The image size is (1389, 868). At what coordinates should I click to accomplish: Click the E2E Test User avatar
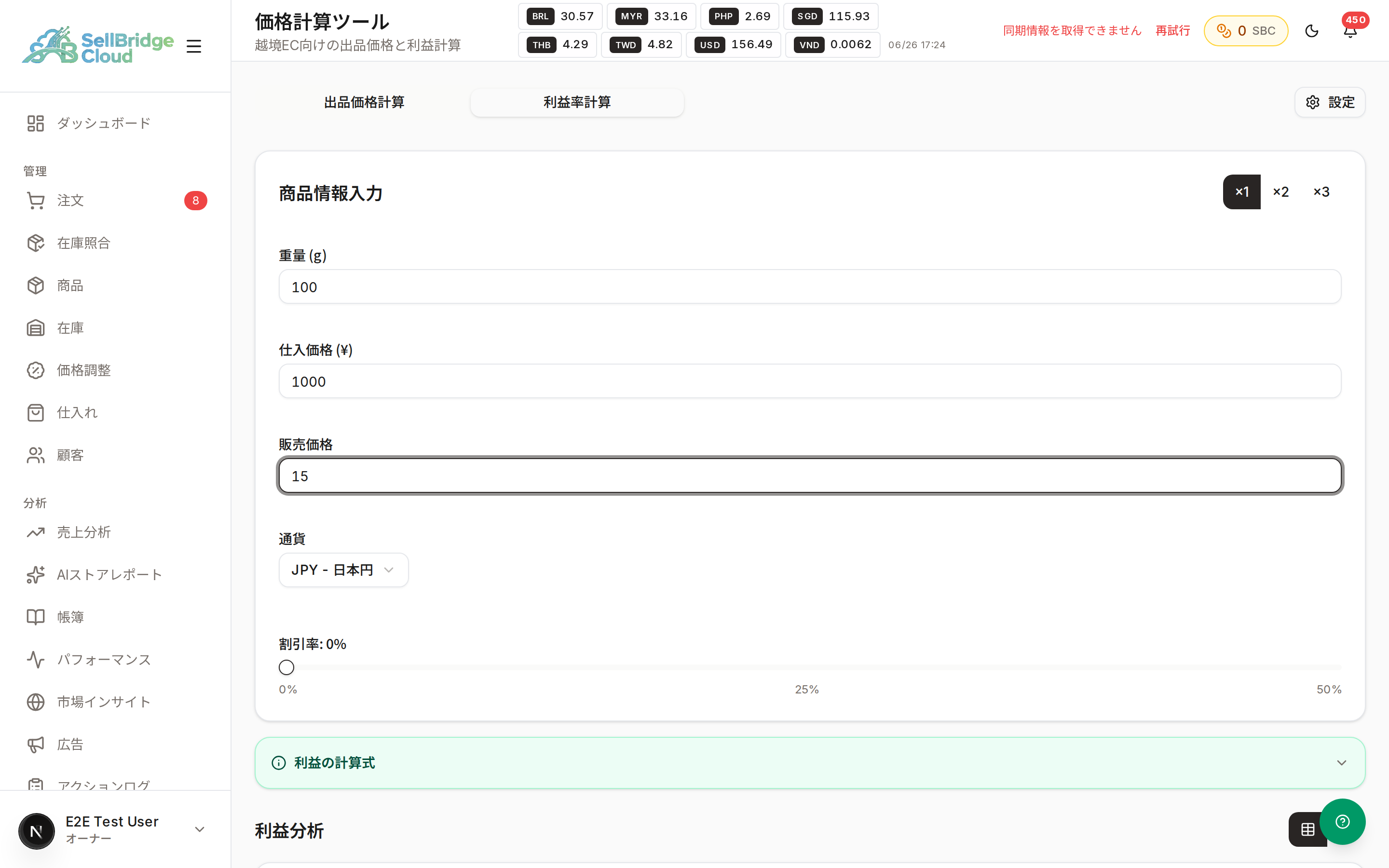[x=37, y=831]
